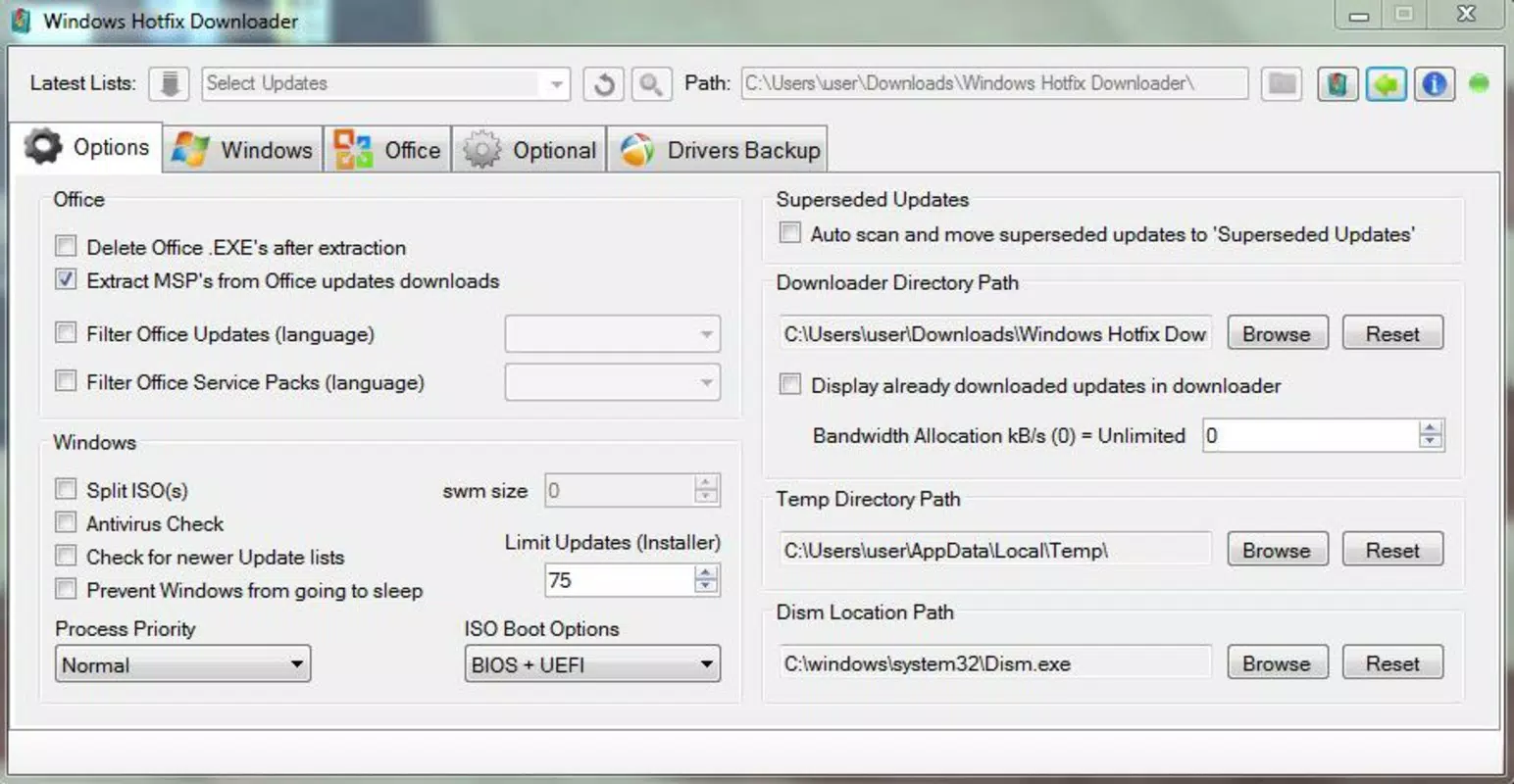Click the green arrow toolbar icon
The width and height of the screenshot is (1514, 784).
coord(1386,84)
